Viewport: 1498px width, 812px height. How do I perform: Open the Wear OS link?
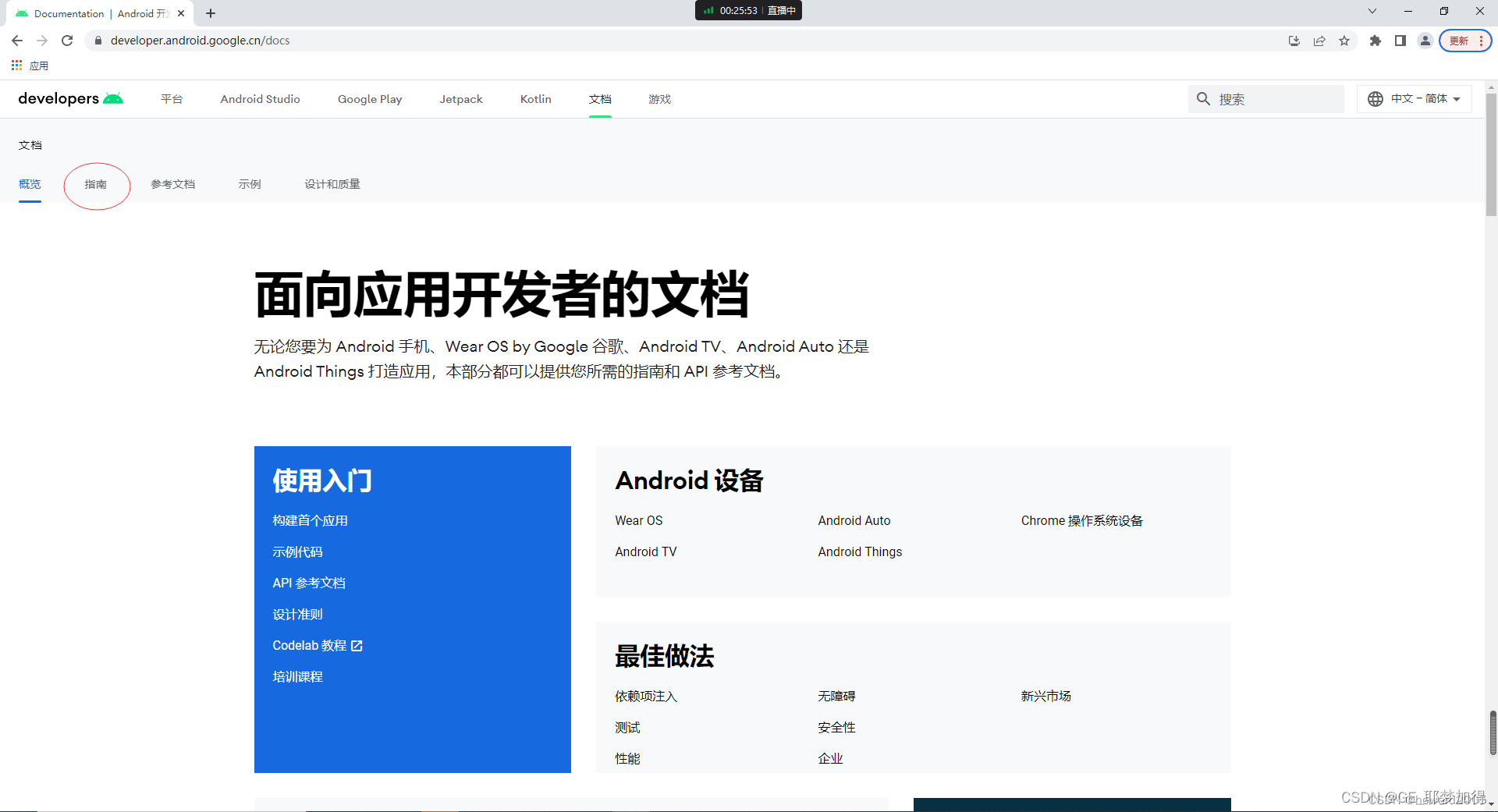pyautogui.click(x=639, y=520)
